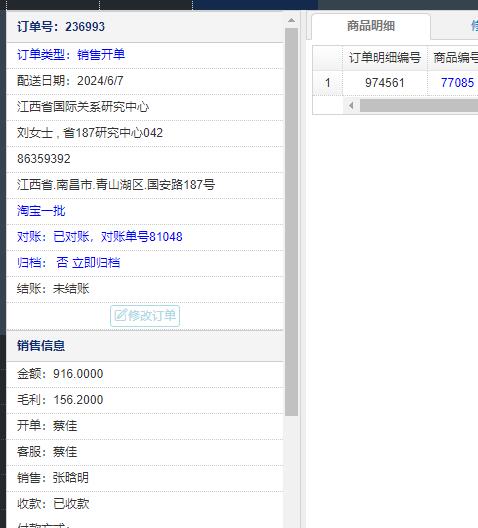Click the scroll-up arrow of order panel
This screenshot has height=528, width=478.
pyautogui.click(x=292, y=21)
